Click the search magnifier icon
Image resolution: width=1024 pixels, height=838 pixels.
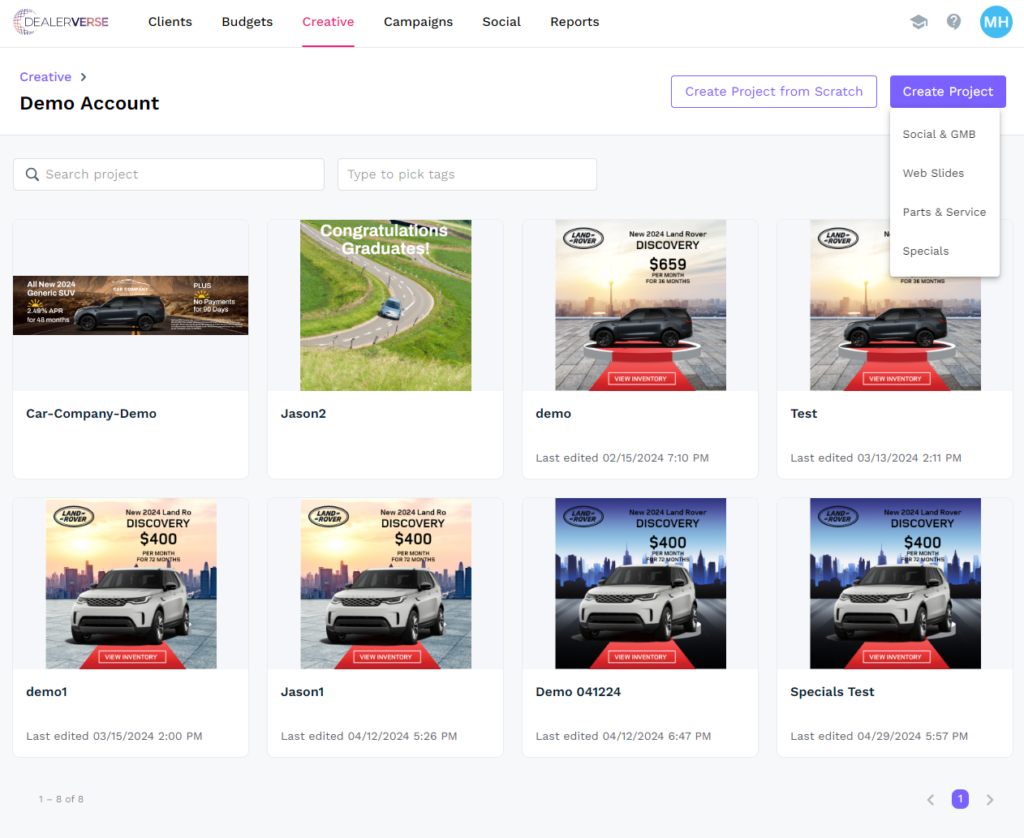[x=32, y=174]
